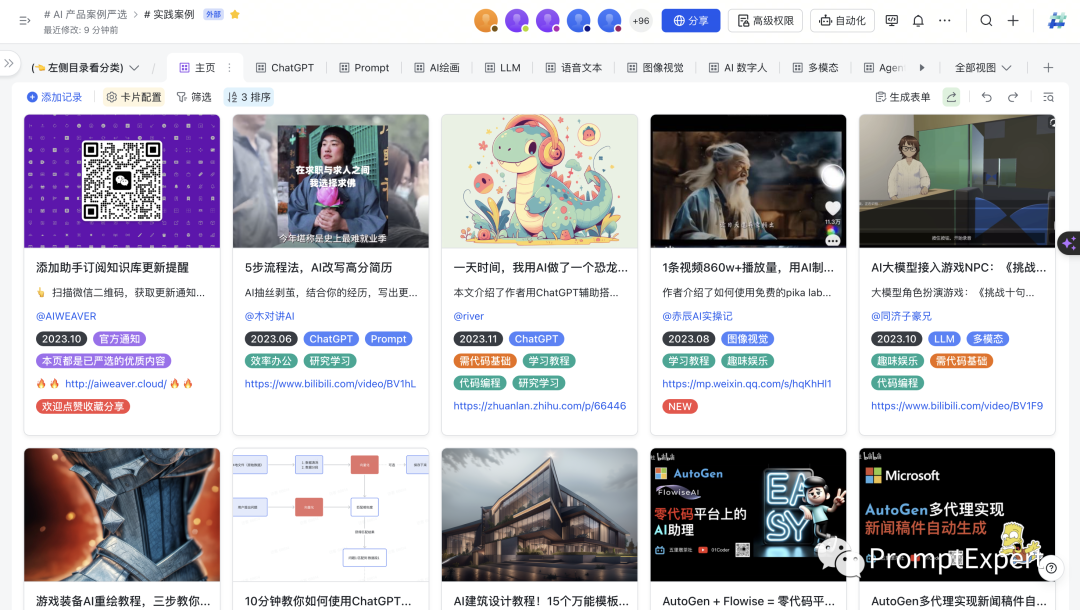Click the find-in-table icon in toolbar
This screenshot has width=1080, height=610.
click(1048, 97)
